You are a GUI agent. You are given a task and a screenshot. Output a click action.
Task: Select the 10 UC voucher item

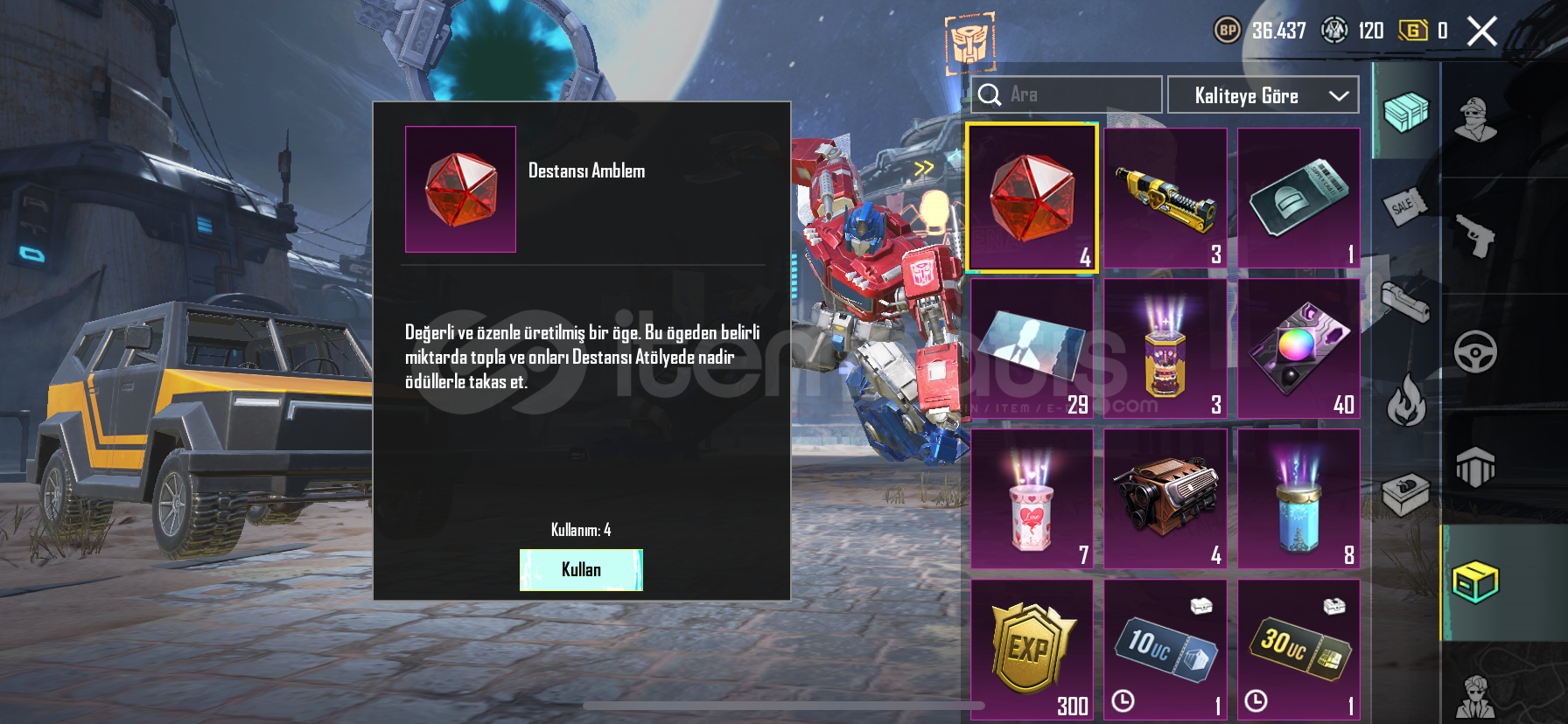(1165, 650)
